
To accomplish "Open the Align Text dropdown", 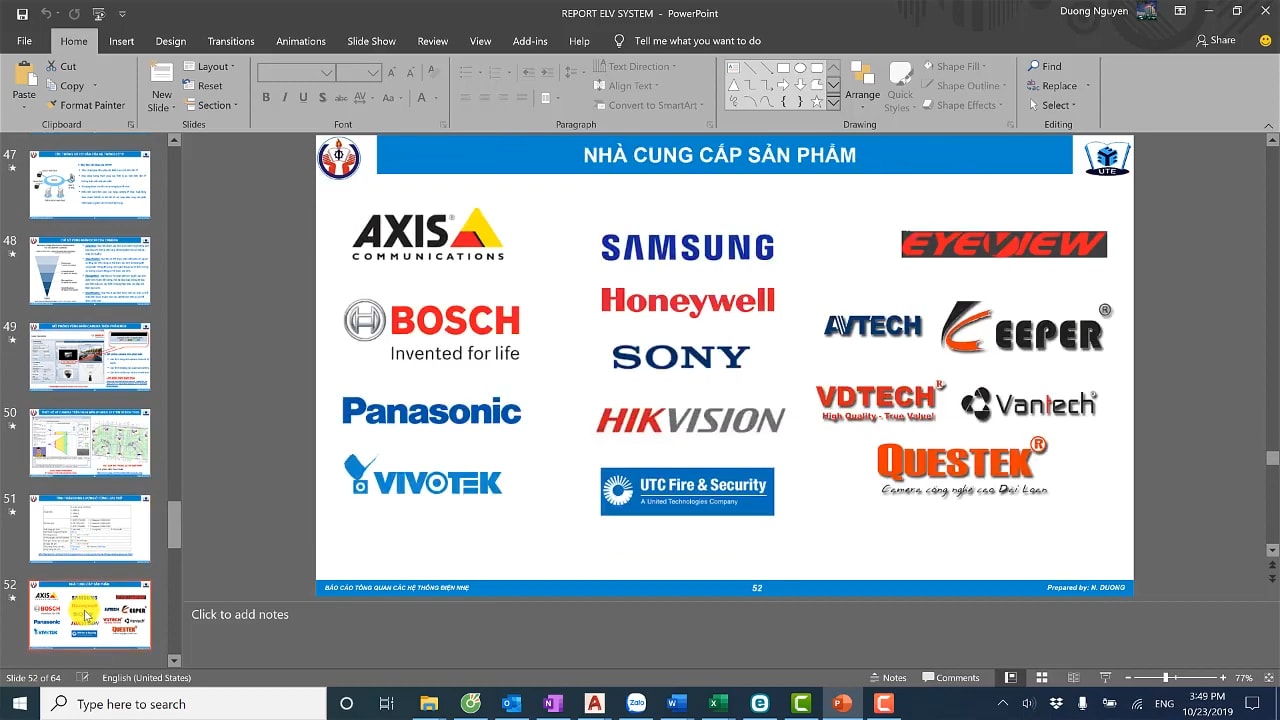I will coord(625,86).
